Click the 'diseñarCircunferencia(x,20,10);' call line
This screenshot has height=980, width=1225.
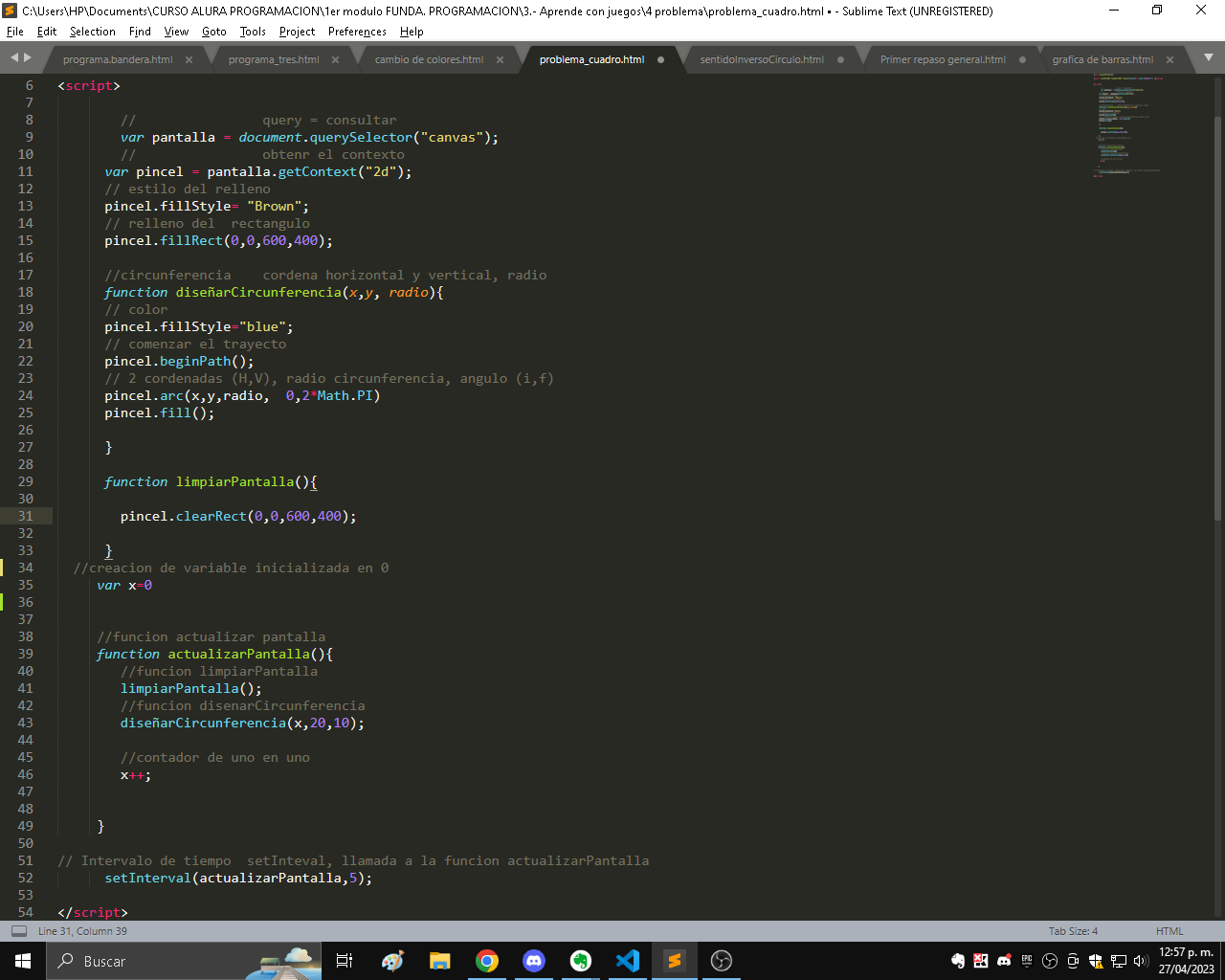[242, 723]
